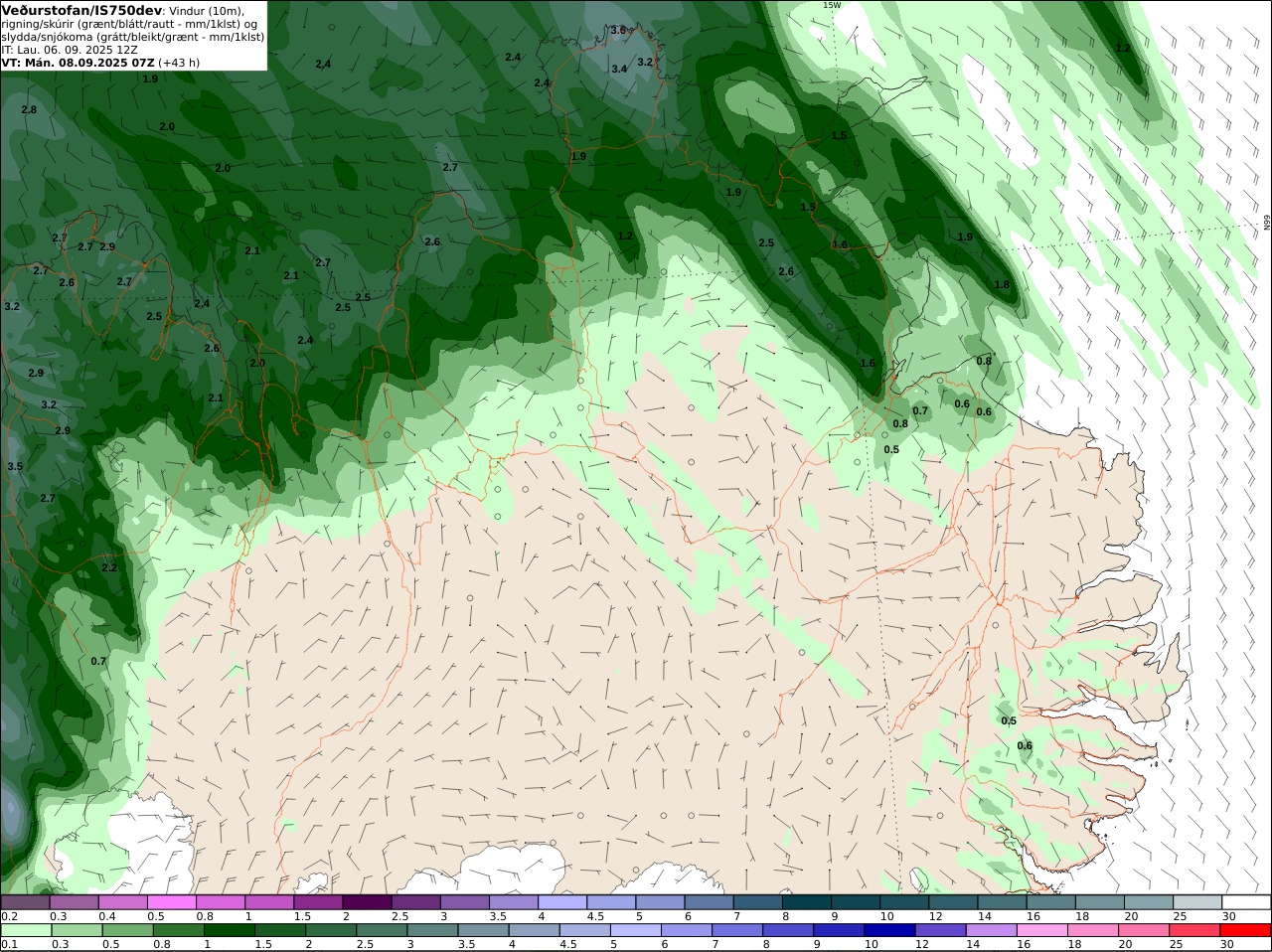
Task: Click the pale green 0.1 swatch in lower legend
Action: [x=25, y=930]
